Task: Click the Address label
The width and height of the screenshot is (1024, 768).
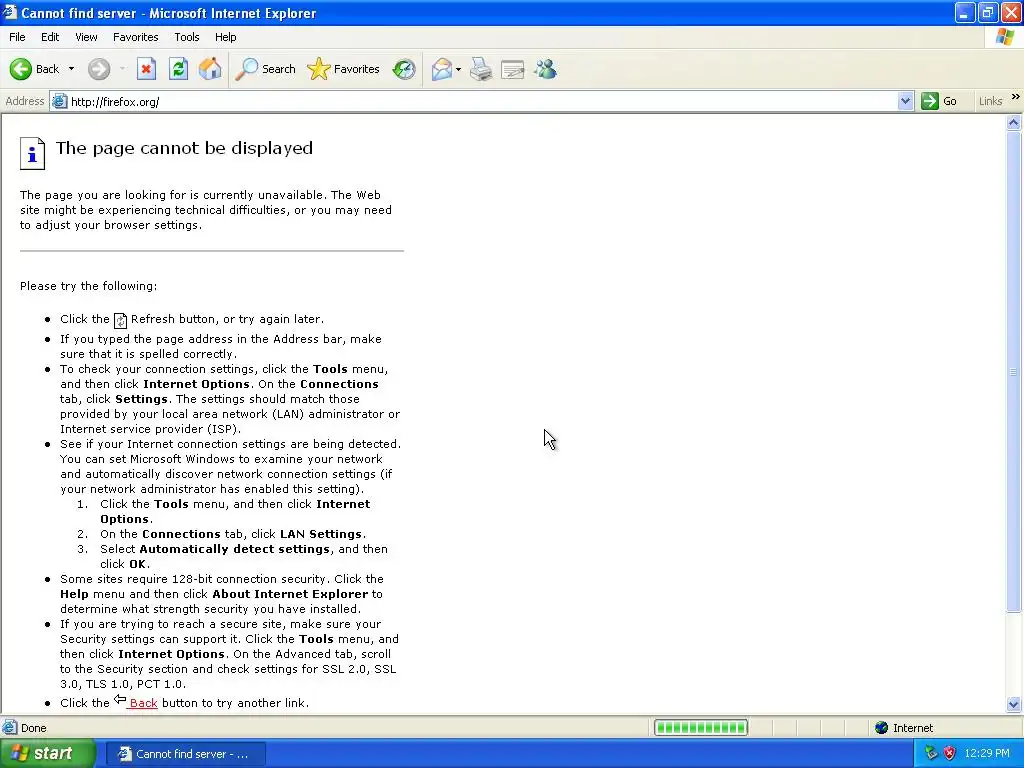Action: pyautogui.click(x=24, y=101)
